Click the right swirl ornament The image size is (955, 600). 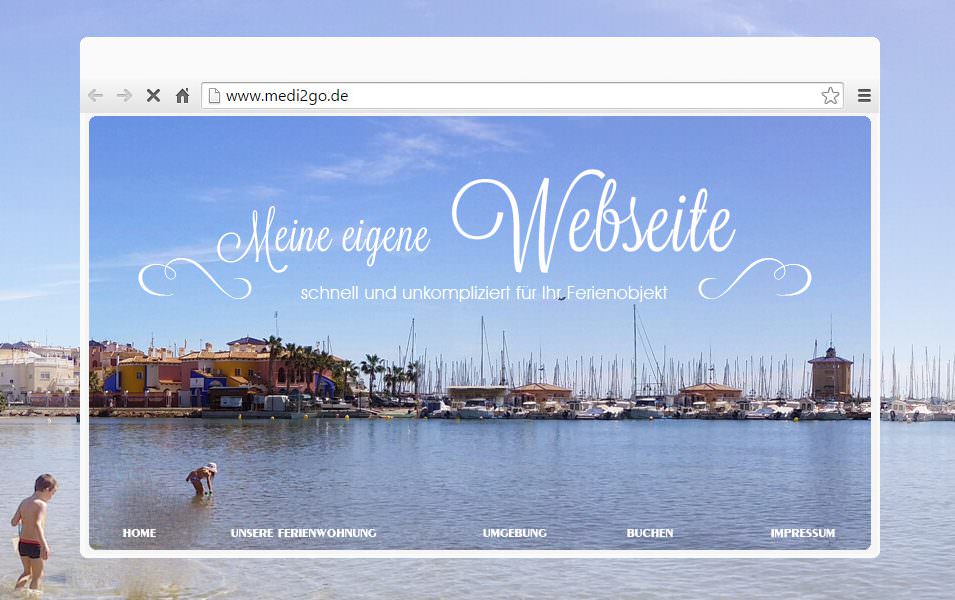(755, 278)
